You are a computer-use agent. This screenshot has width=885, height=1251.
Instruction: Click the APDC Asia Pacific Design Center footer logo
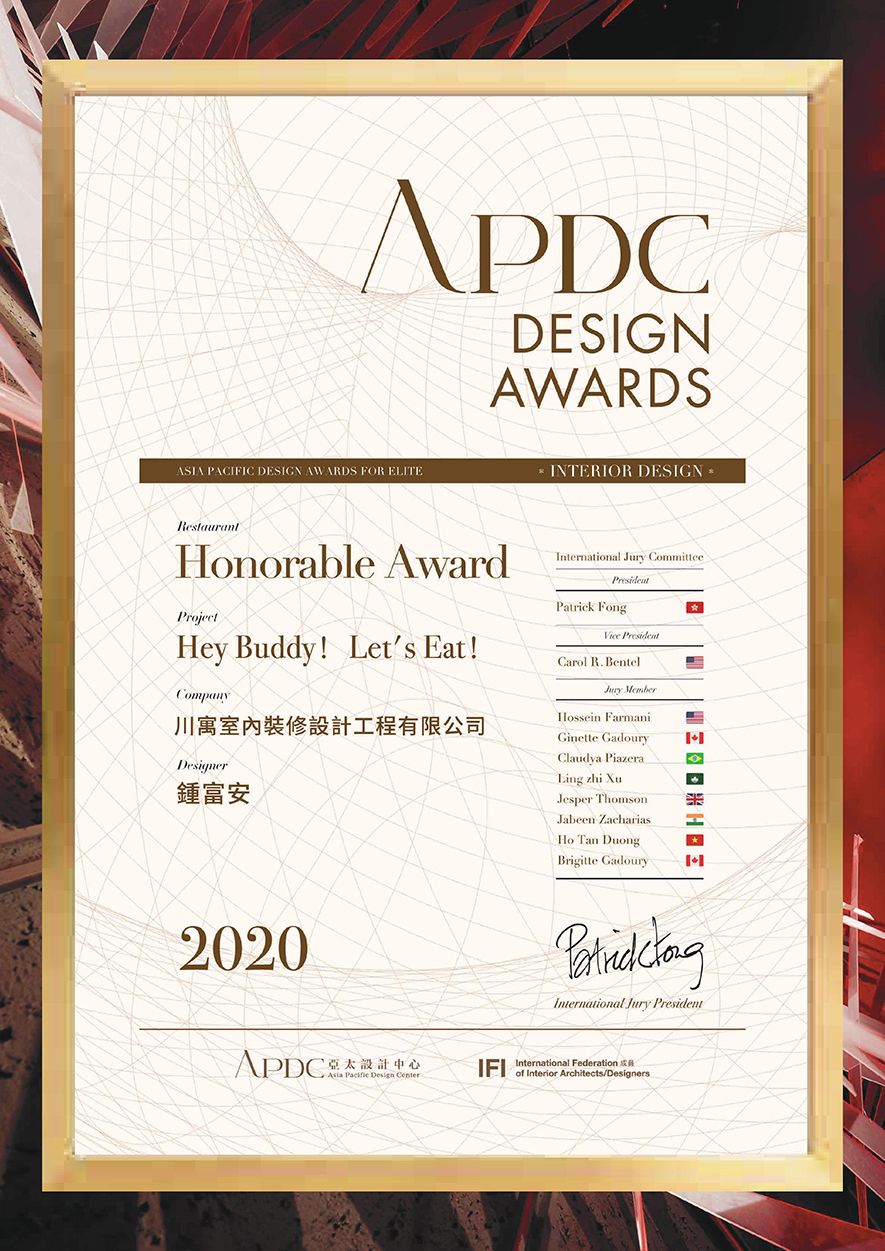pos(327,1065)
